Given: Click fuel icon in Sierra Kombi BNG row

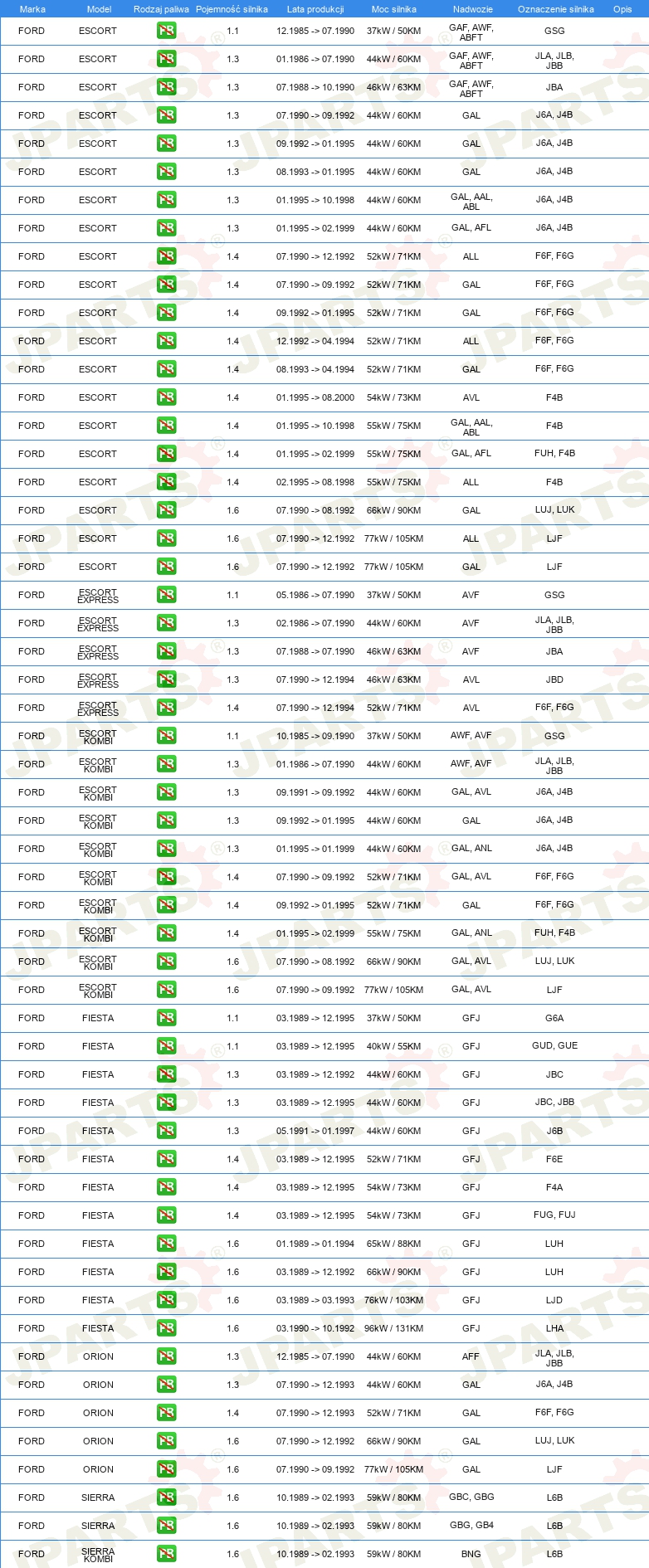Looking at the screenshot, I should pos(166,1554).
